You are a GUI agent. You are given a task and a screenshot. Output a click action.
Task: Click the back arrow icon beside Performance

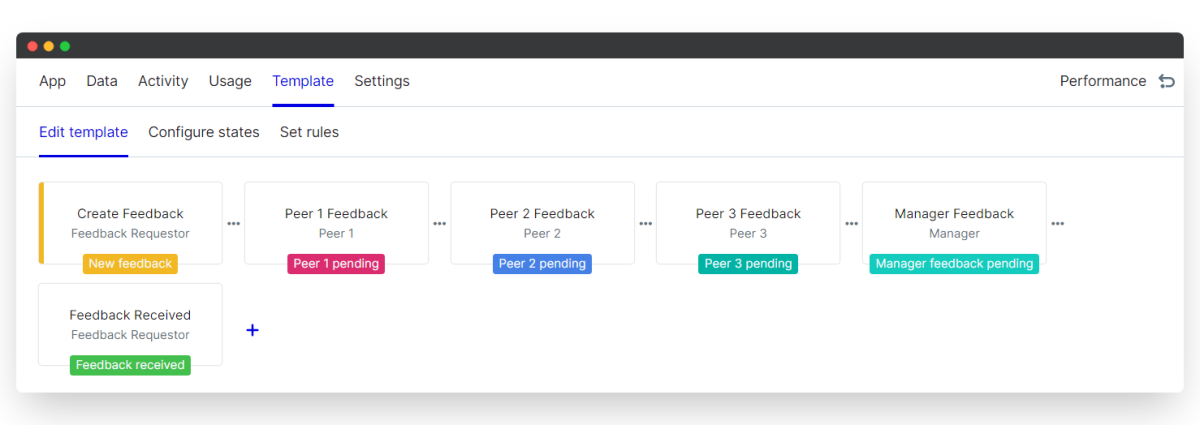tap(1166, 81)
